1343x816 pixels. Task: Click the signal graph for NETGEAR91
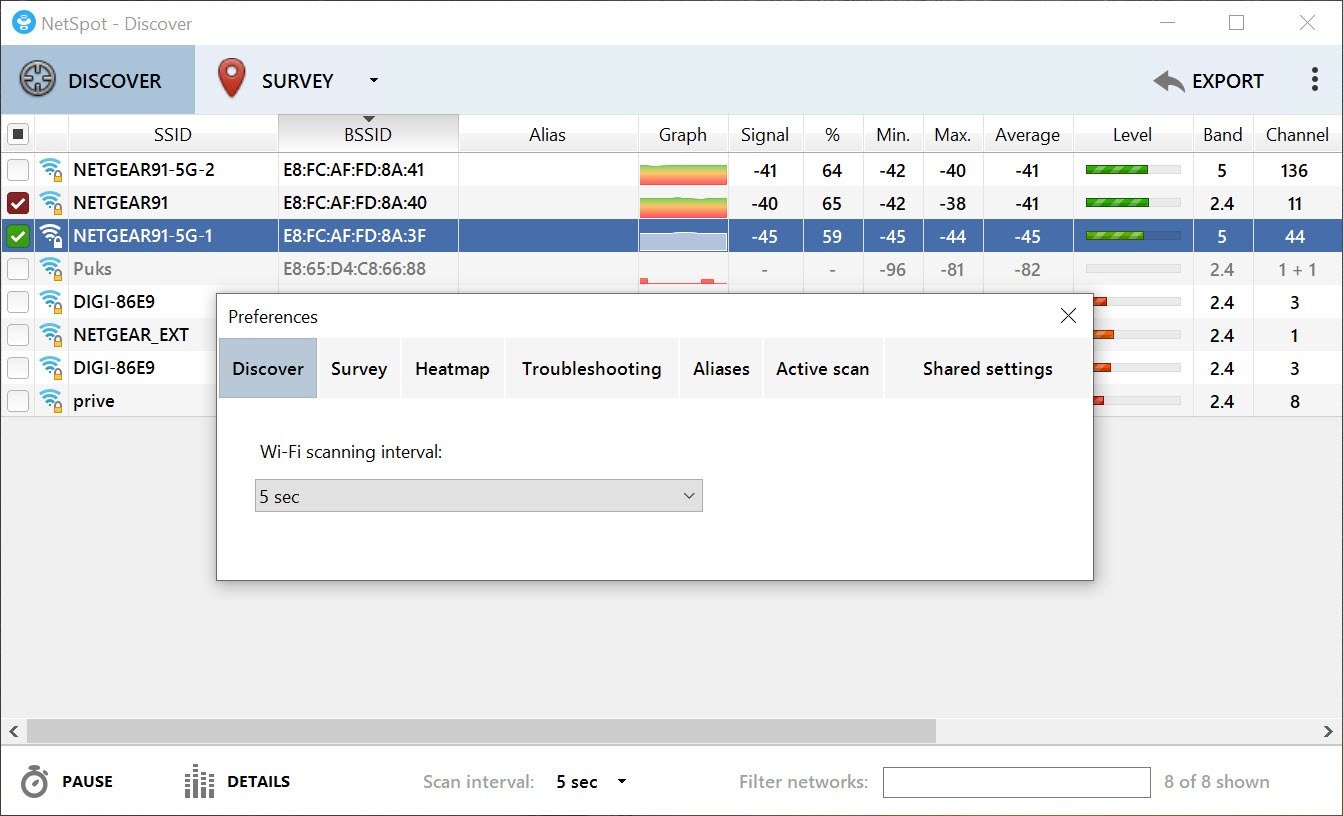click(683, 204)
